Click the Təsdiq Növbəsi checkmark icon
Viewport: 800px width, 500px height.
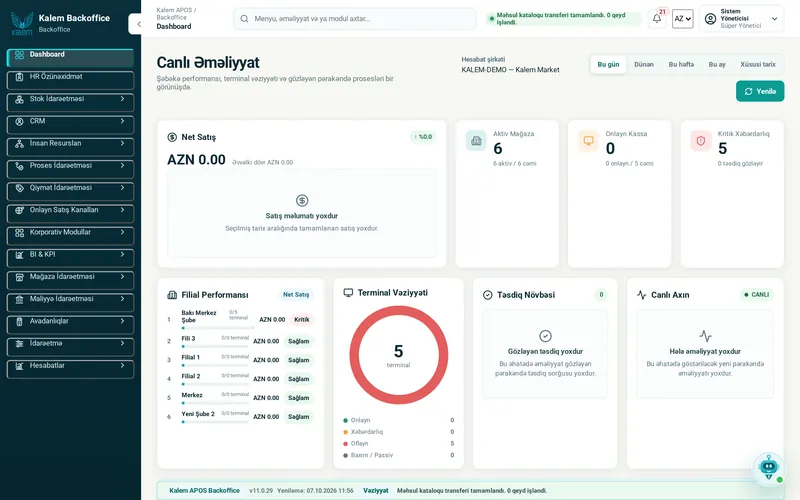pyautogui.click(x=488, y=295)
